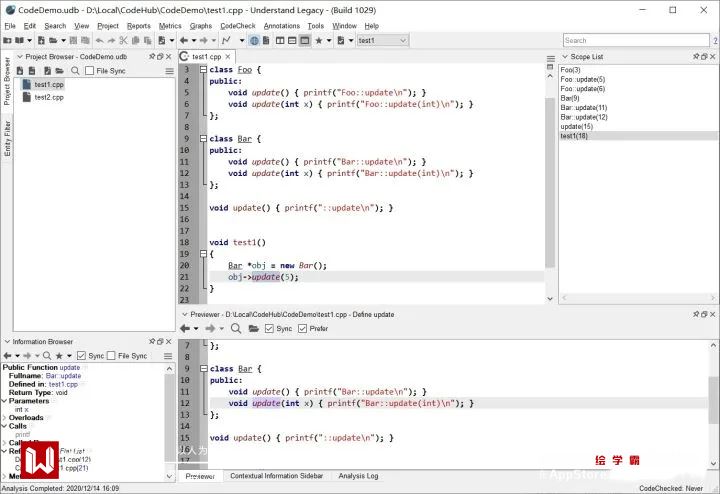Collapse class Bar fold in Previewer

point(203,368)
